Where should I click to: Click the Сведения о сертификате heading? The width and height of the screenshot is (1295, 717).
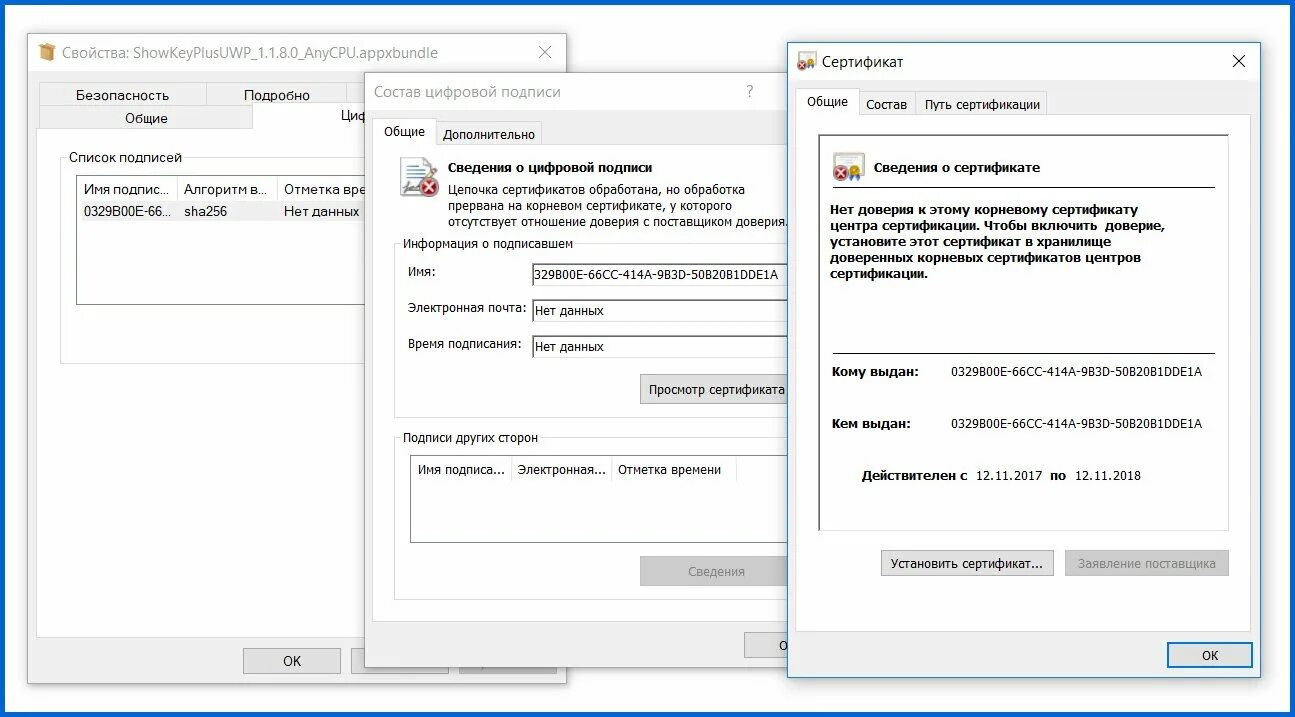tap(957, 168)
